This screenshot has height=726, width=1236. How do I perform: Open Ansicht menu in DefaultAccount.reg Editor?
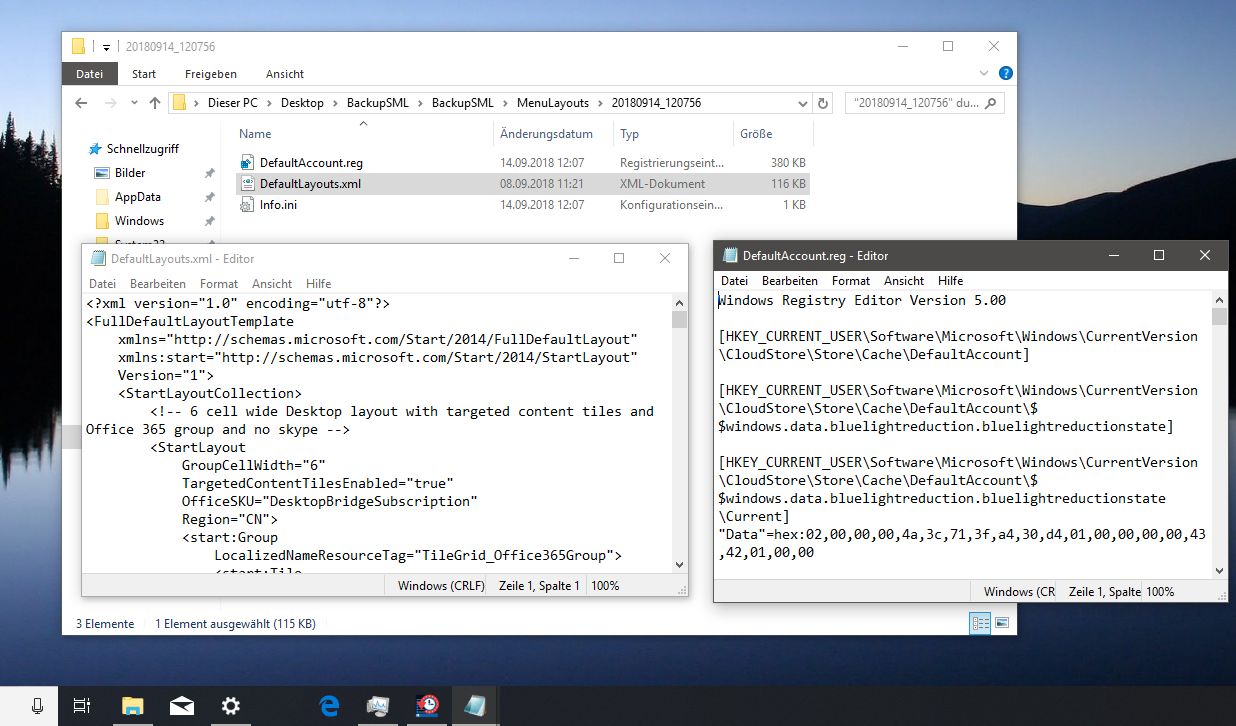904,281
